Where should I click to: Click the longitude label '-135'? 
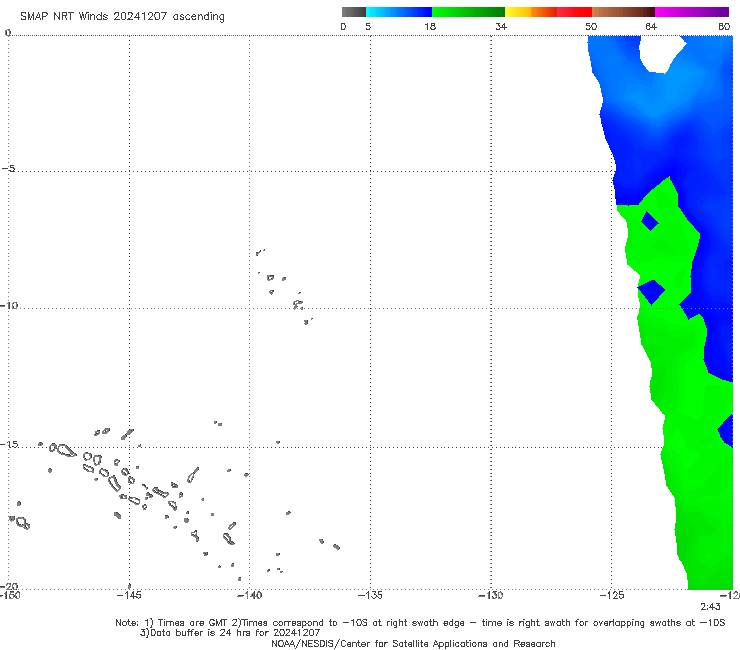click(x=370, y=595)
